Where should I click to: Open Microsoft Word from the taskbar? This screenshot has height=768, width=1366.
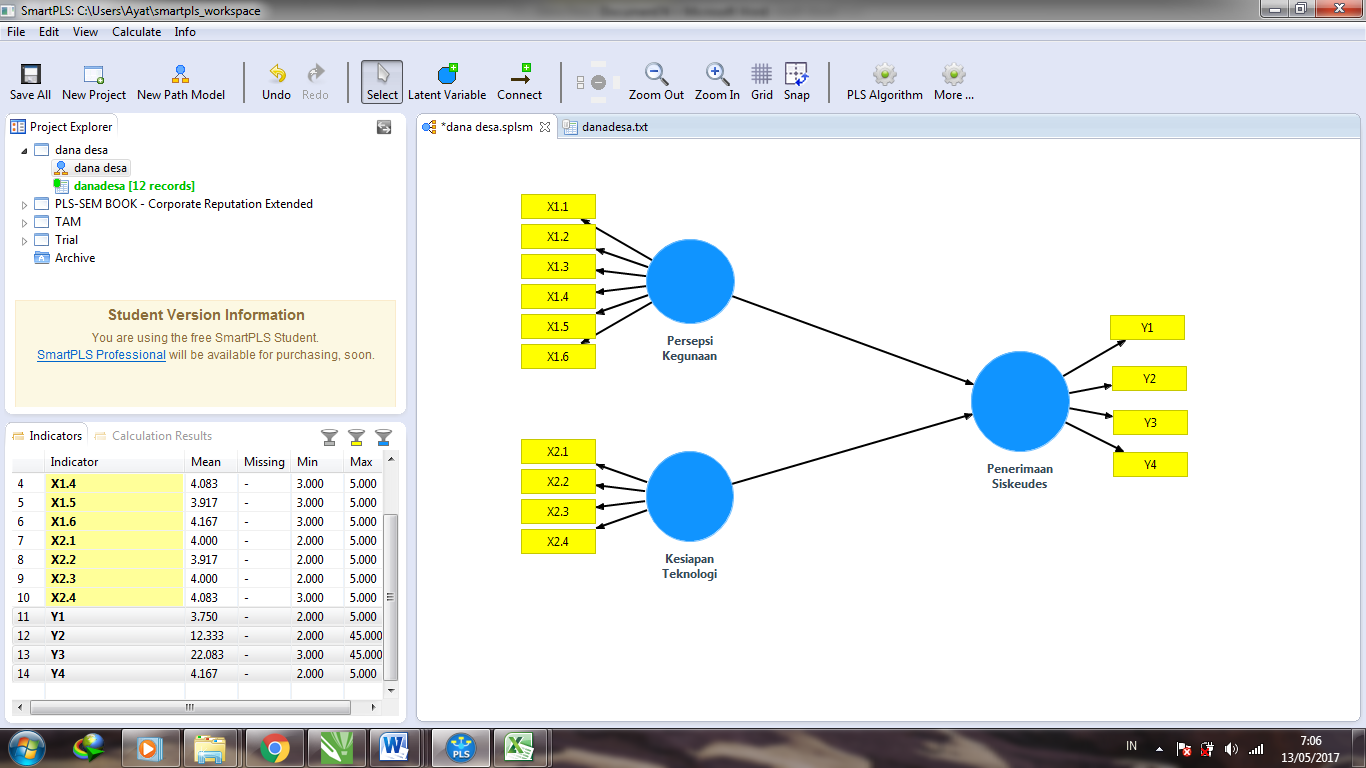tap(399, 747)
